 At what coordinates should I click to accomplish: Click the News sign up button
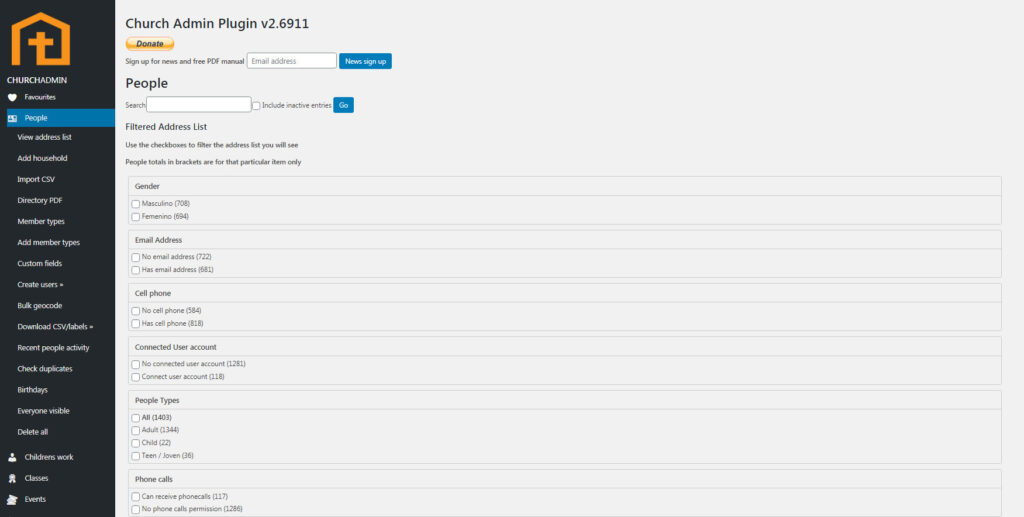[365, 61]
